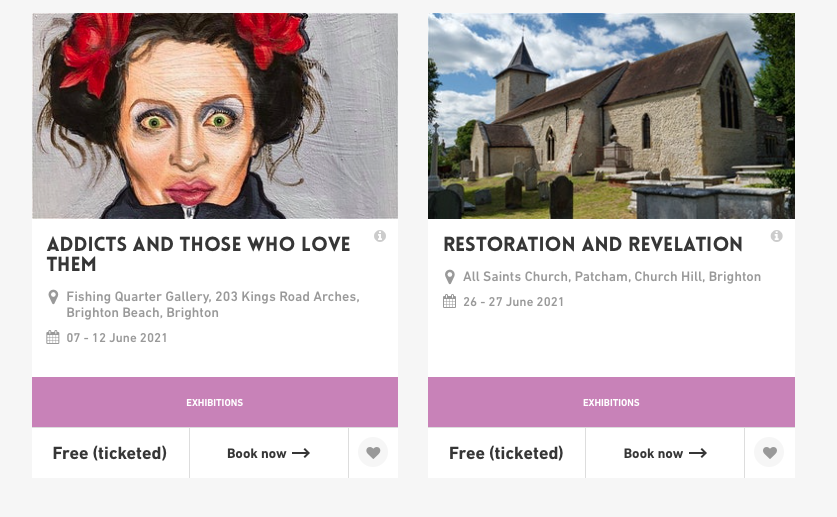Click info icon on Addicts card

point(380,236)
